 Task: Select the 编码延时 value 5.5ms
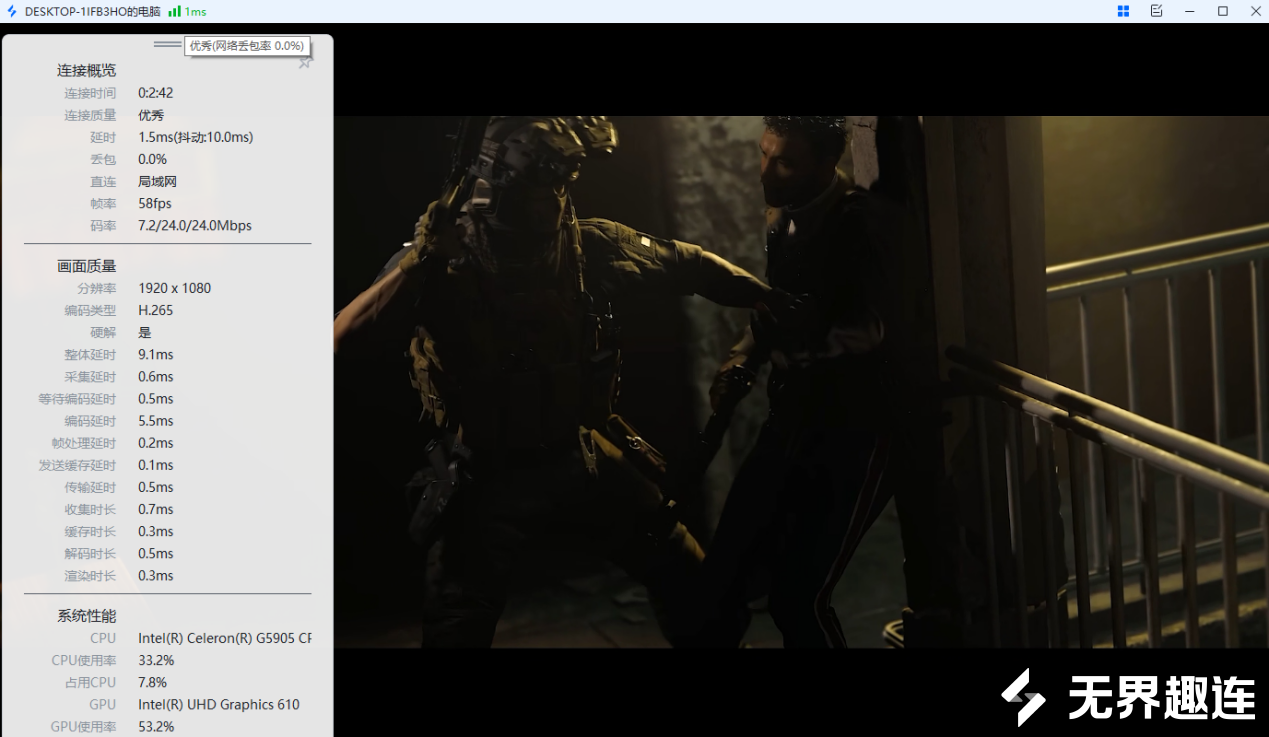(156, 420)
